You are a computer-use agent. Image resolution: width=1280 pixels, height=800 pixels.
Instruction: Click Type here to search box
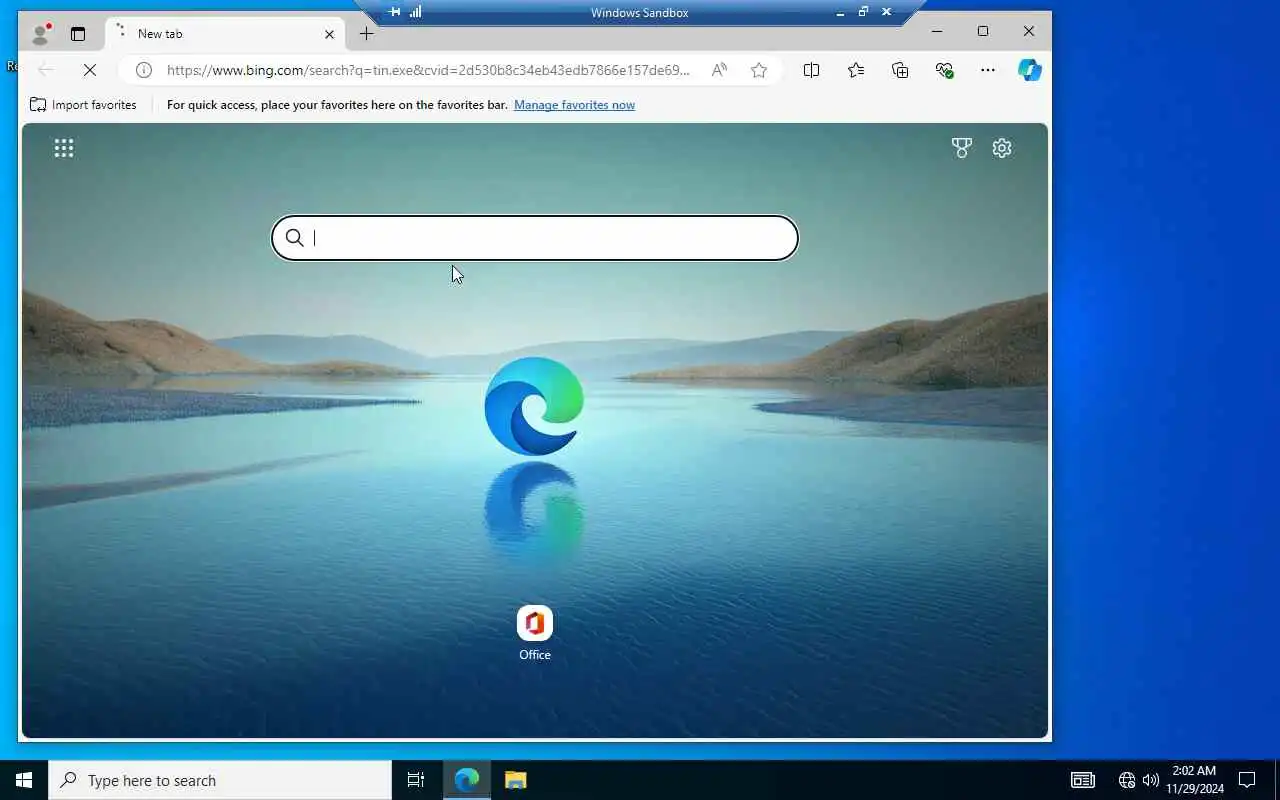pos(220,780)
